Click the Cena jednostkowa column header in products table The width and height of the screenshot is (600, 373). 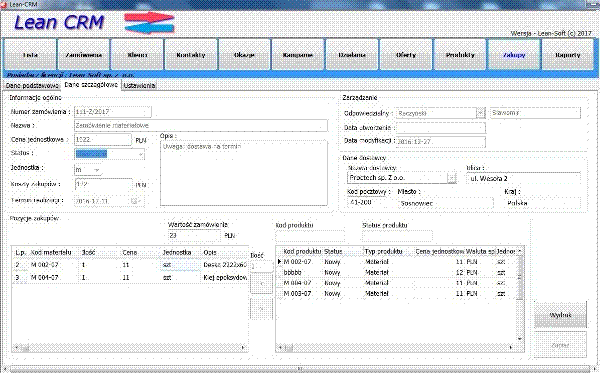click(439, 251)
